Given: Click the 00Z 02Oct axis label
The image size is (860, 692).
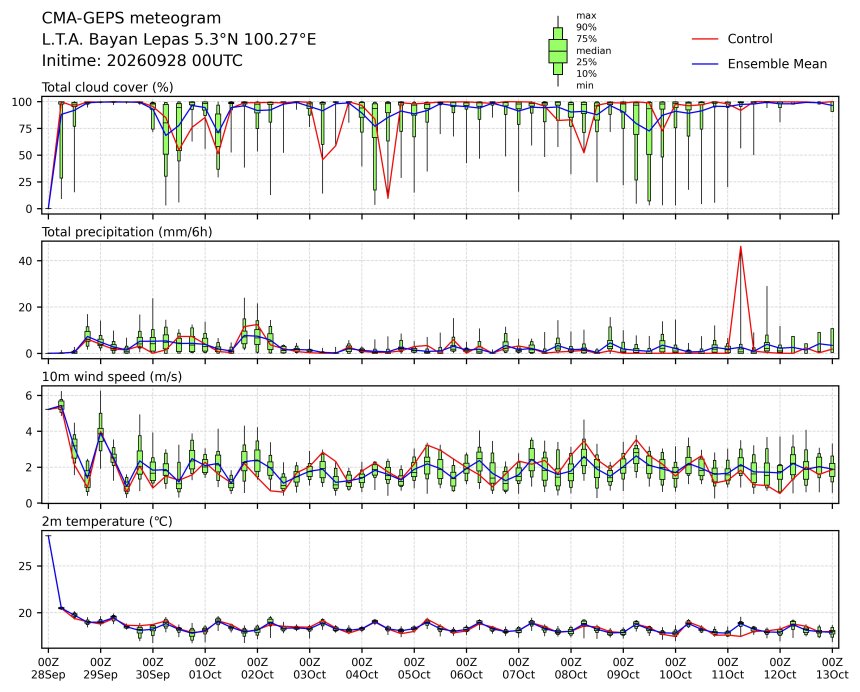Looking at the screenshot, I should point(257,668).
